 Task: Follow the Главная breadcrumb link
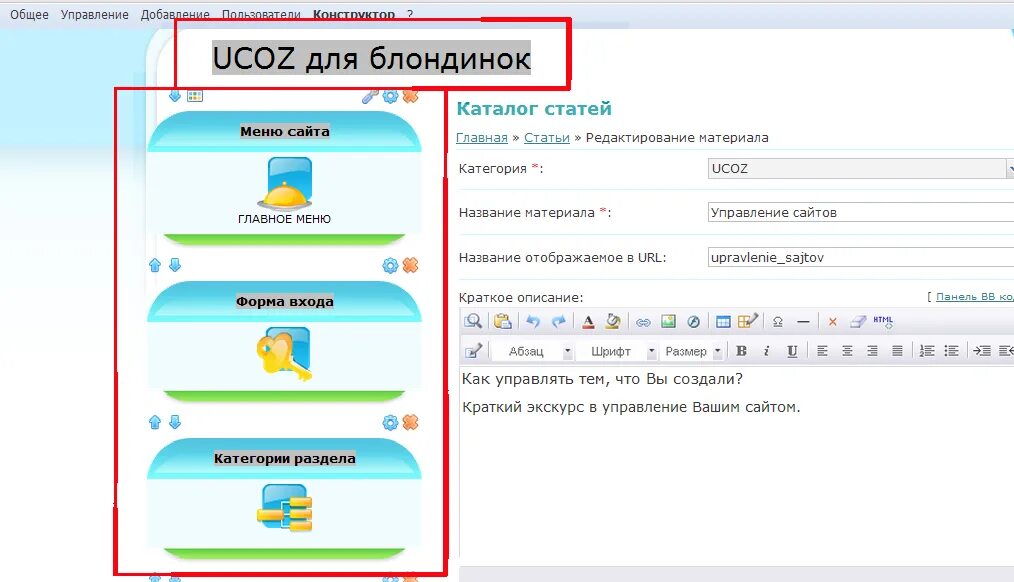click(482, 138)
